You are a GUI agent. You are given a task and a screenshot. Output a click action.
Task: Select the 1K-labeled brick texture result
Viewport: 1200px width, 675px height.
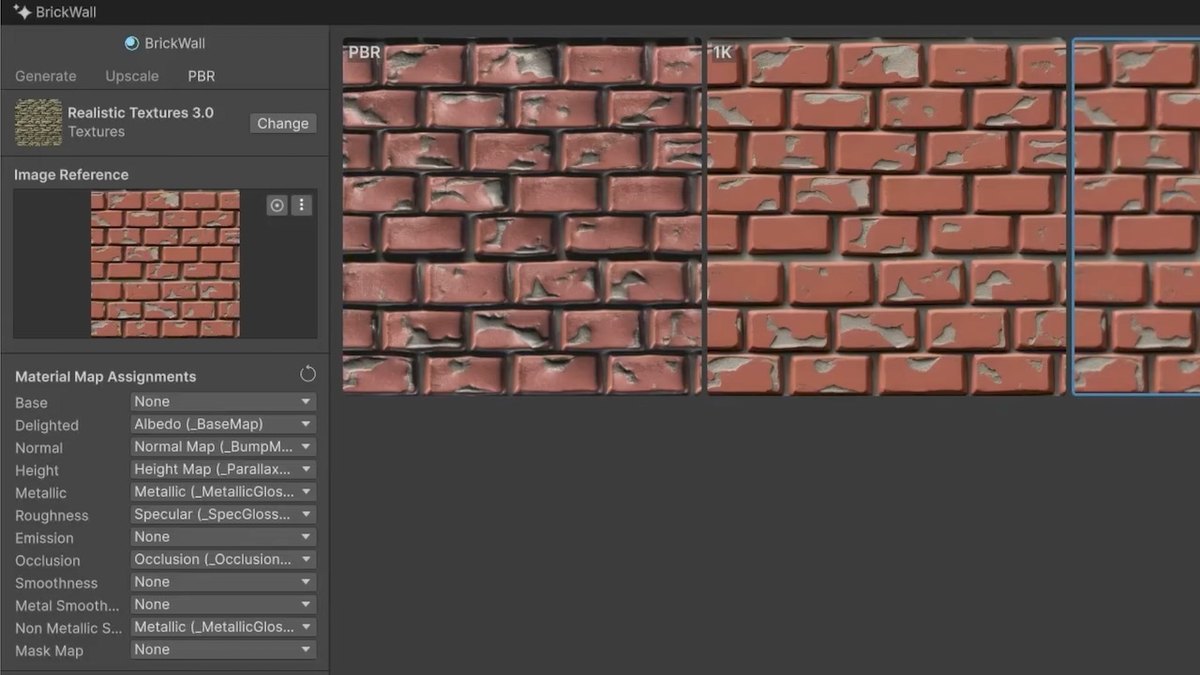887,216
